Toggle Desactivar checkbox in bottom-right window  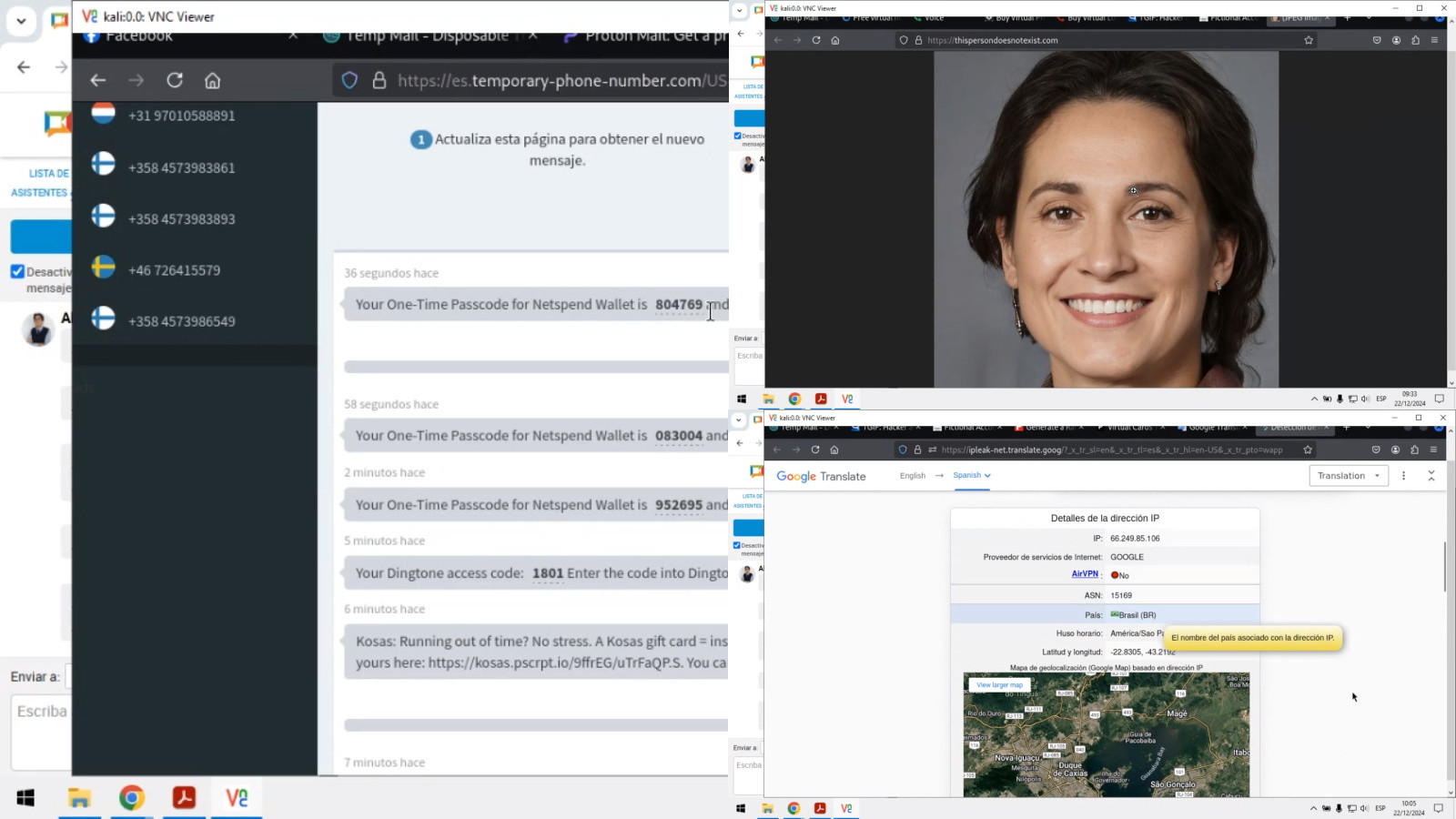[x=736, y=545]
